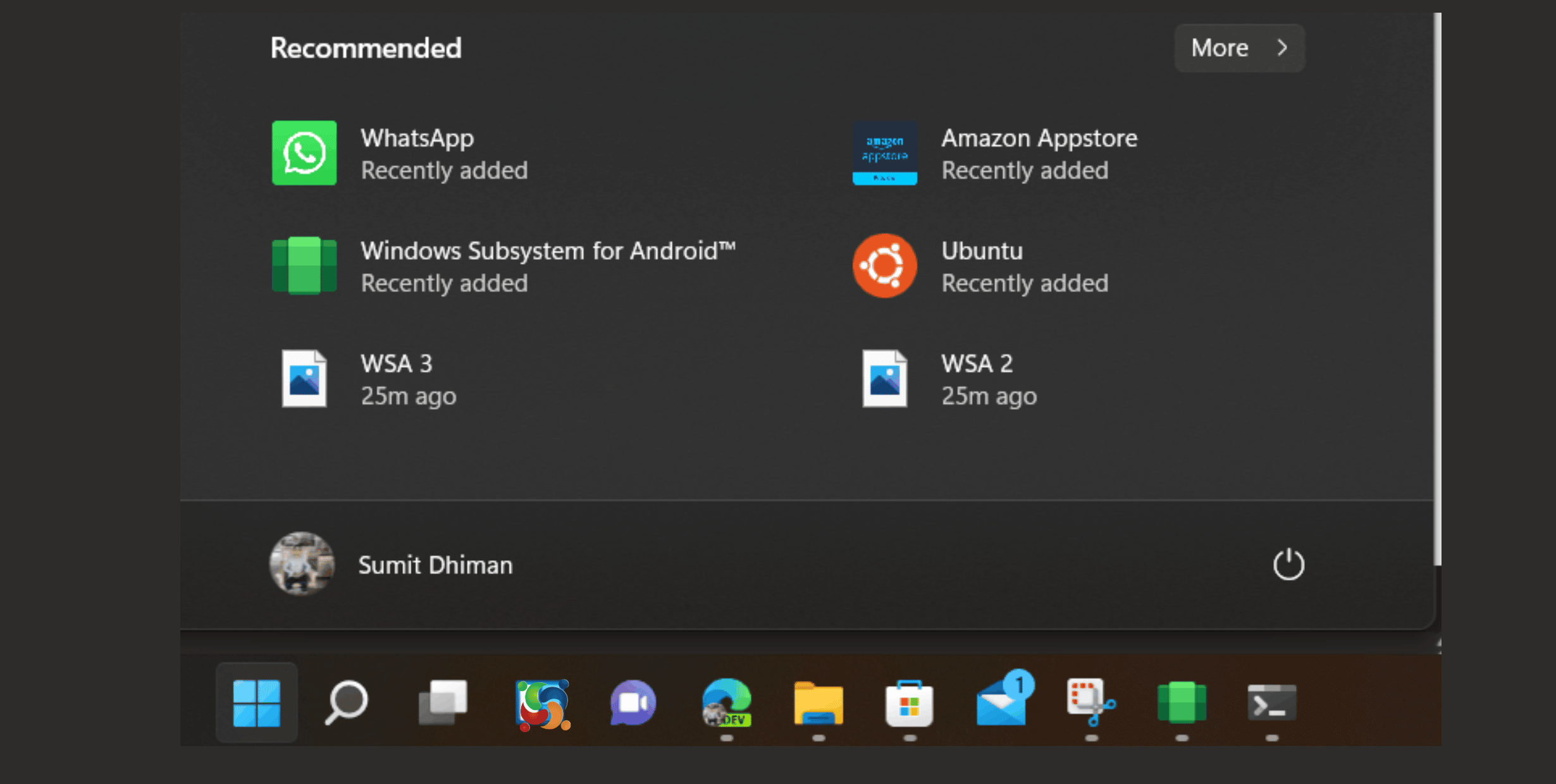Open Microsoft Store from taskbar
The height and width of the screenshot is (784, 1556).
coord(909,702)
